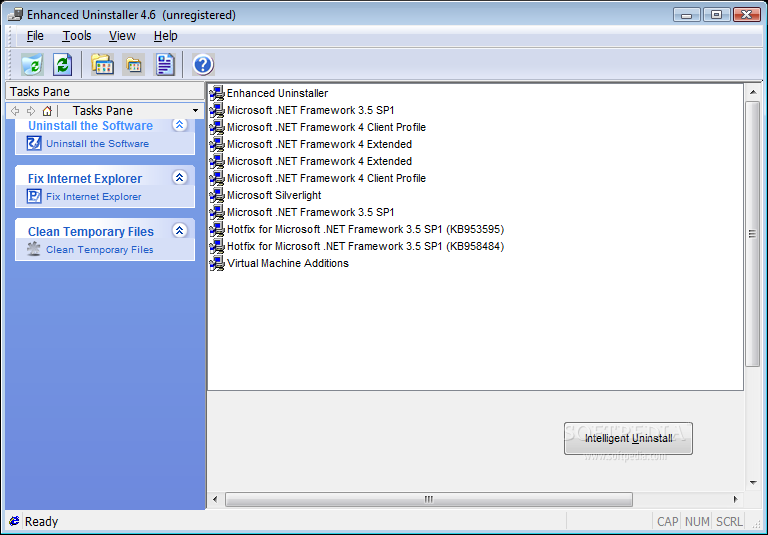This screenshot has width=768, height=535.
Task: Open the File menu
Action: [35, 36]
